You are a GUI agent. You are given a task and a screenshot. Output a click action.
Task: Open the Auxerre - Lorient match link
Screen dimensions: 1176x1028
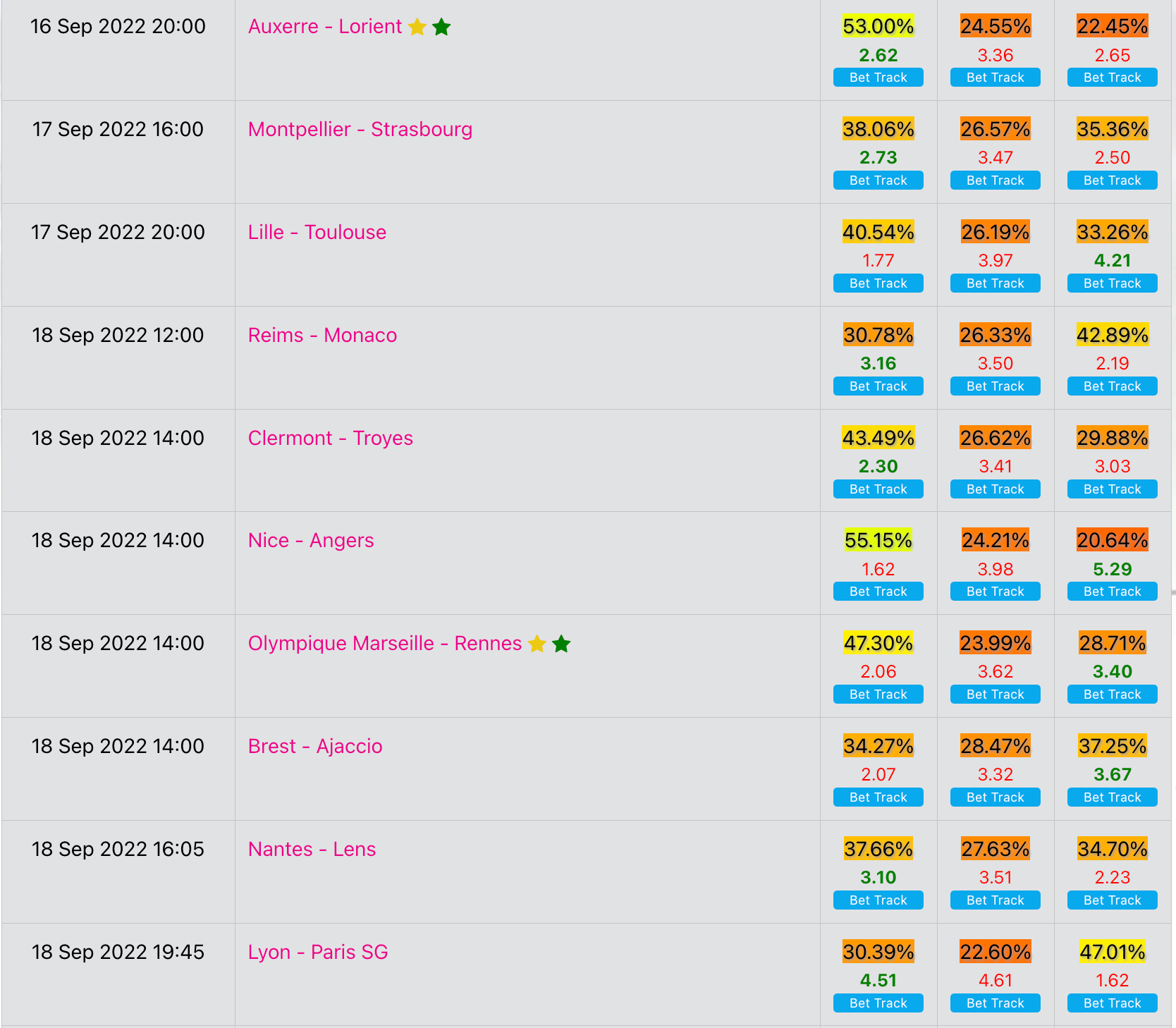pos(325,27)
